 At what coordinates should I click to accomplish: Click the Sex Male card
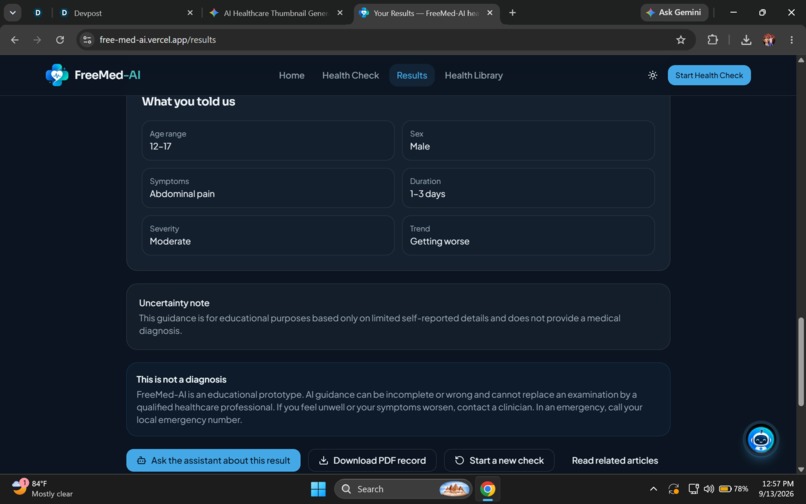528,140
